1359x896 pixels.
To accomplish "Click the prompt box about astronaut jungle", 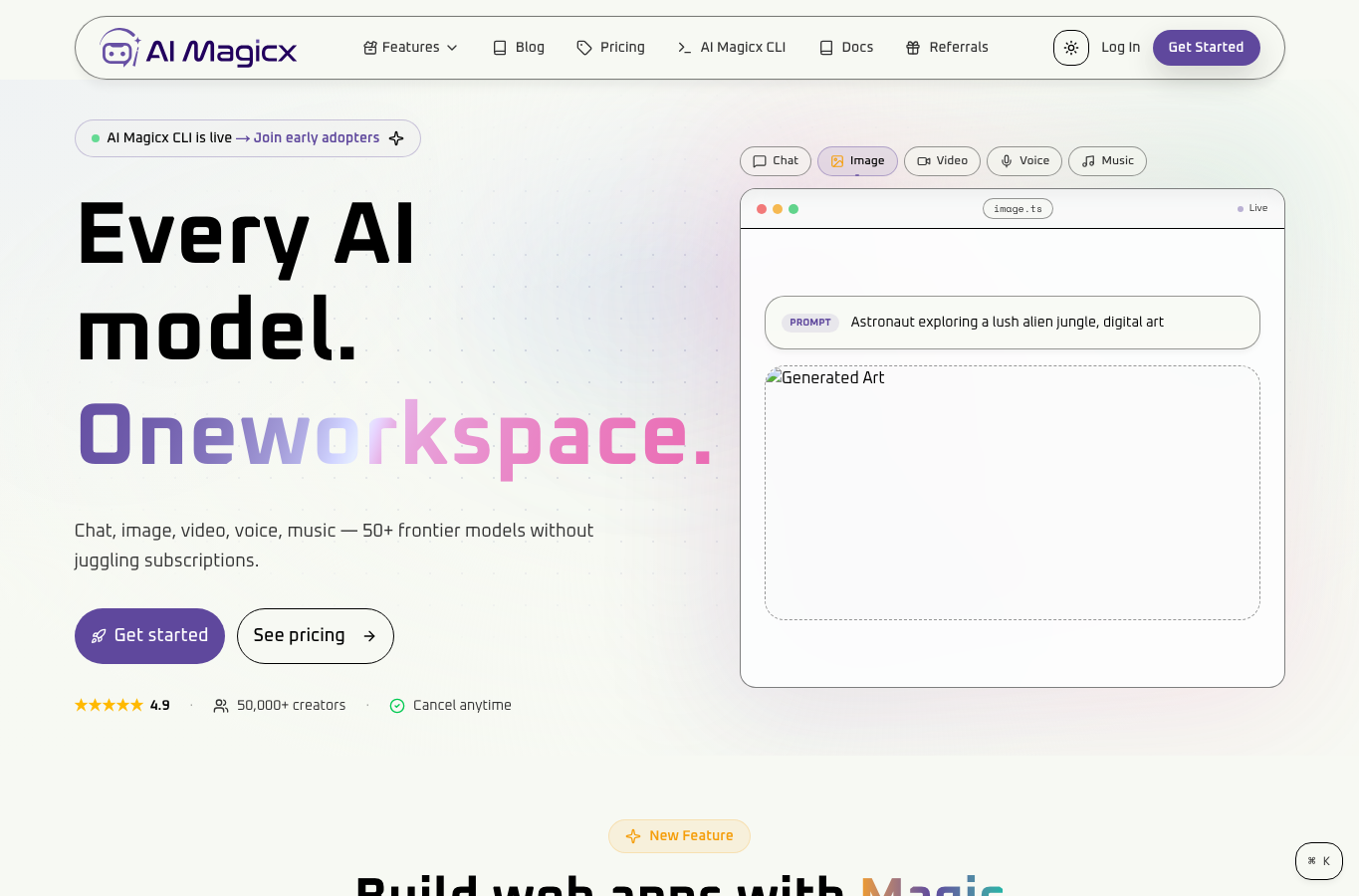I will tap(1013, 323).
